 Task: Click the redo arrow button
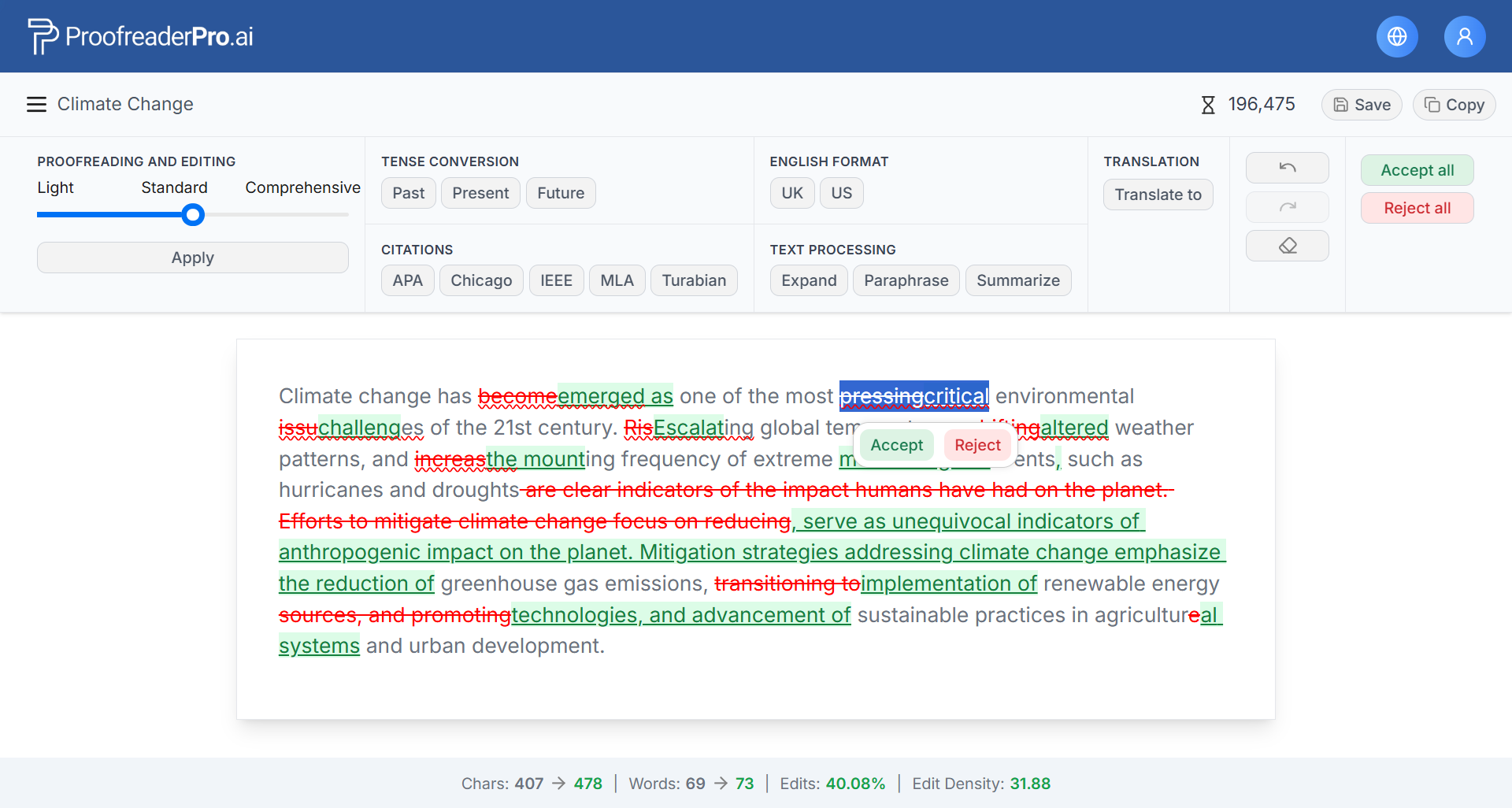(x=1287, y=207)
